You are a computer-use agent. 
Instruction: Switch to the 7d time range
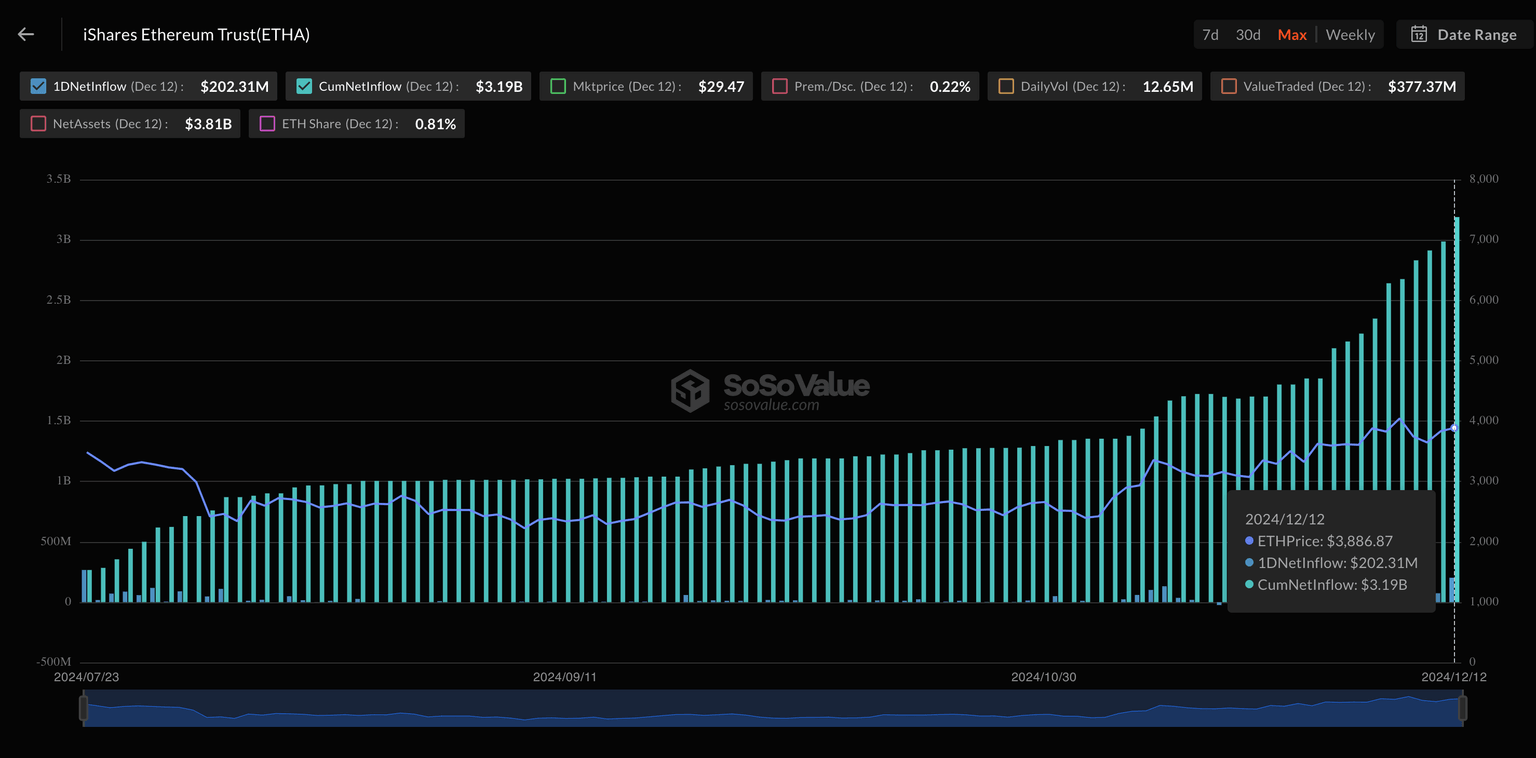(1210, 34)
